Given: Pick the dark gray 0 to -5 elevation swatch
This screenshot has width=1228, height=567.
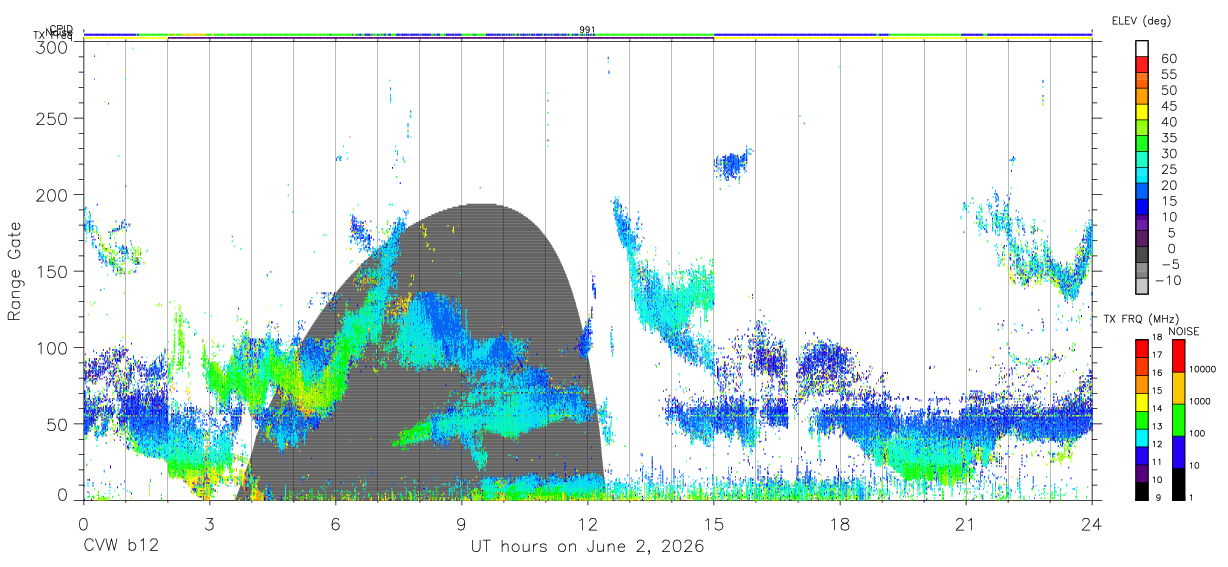Looking at the screenshot, I should click(x=1142, y=256).
